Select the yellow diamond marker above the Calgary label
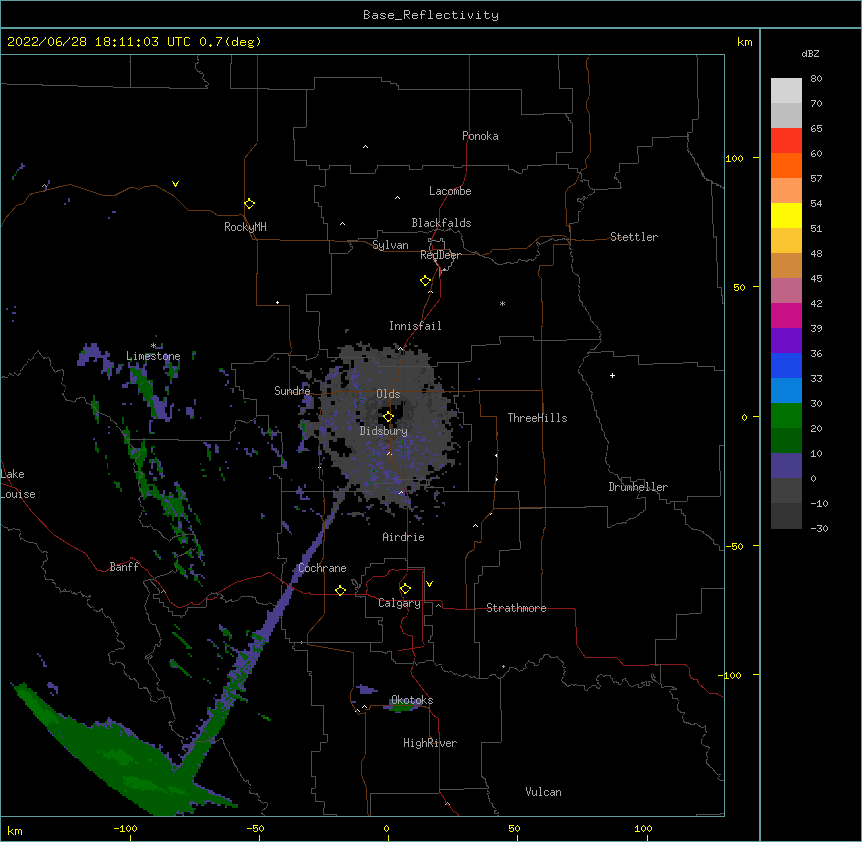 [405, 589]
